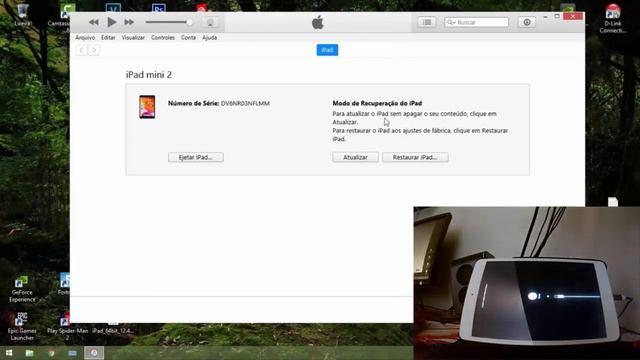Open the Play Spider-Man 2 desktop shortcut
The height and width of the screenshot is (360, 640).
[x=67, y=326]
